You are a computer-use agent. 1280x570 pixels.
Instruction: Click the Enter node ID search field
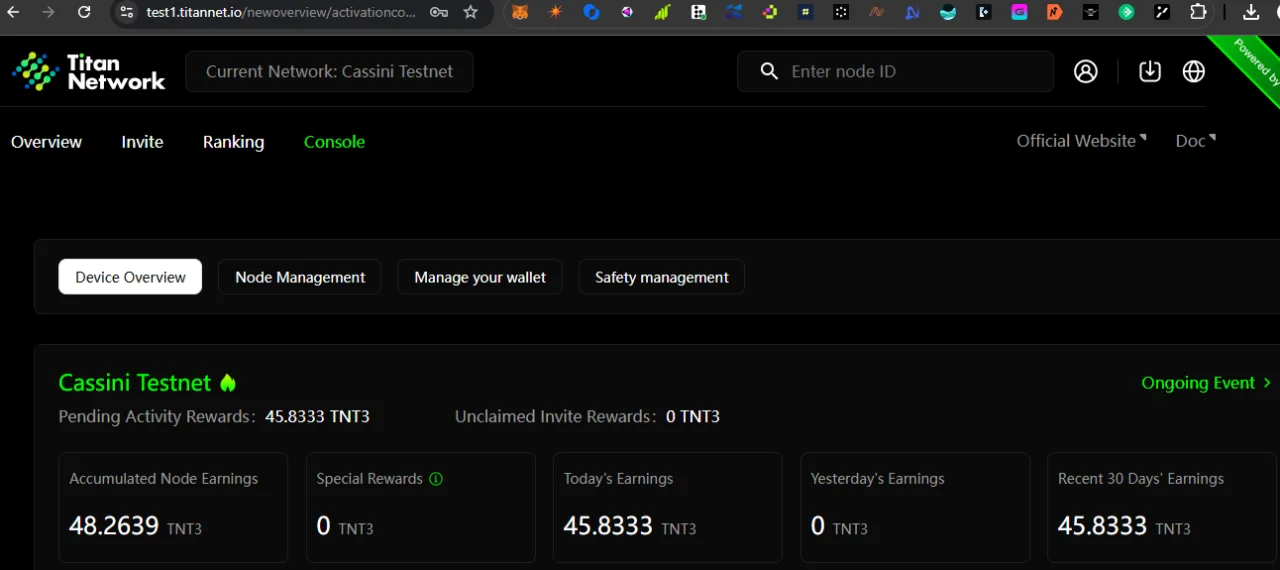tap(895, 72)
